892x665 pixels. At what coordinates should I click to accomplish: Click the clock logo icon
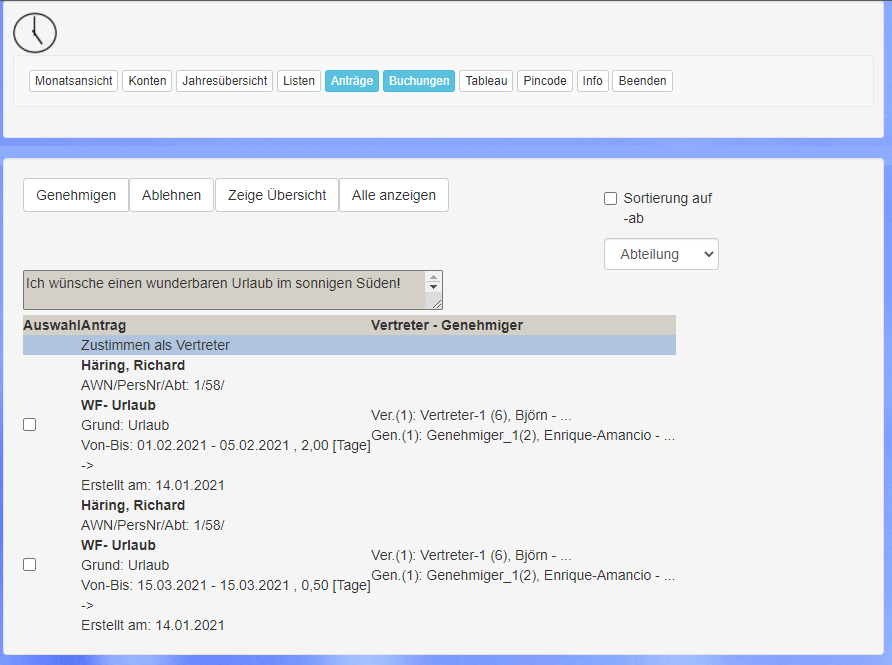[x=35, y=32]
